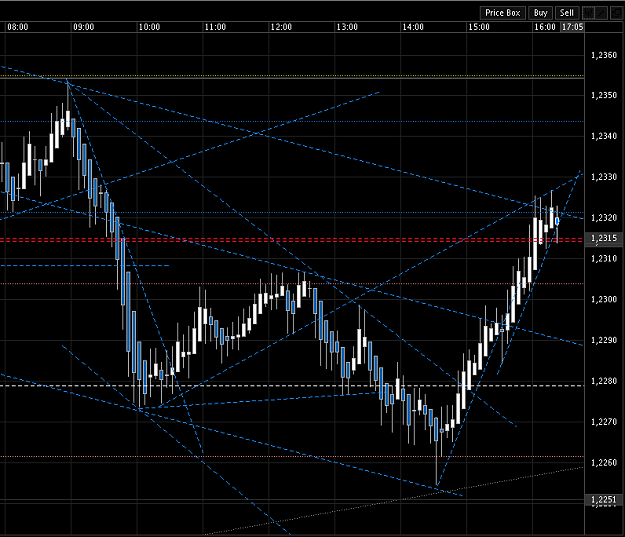This screenshot has width=625, height=537.
Task: Click the 17:05 current time marker
Action: tap(572, 27)
